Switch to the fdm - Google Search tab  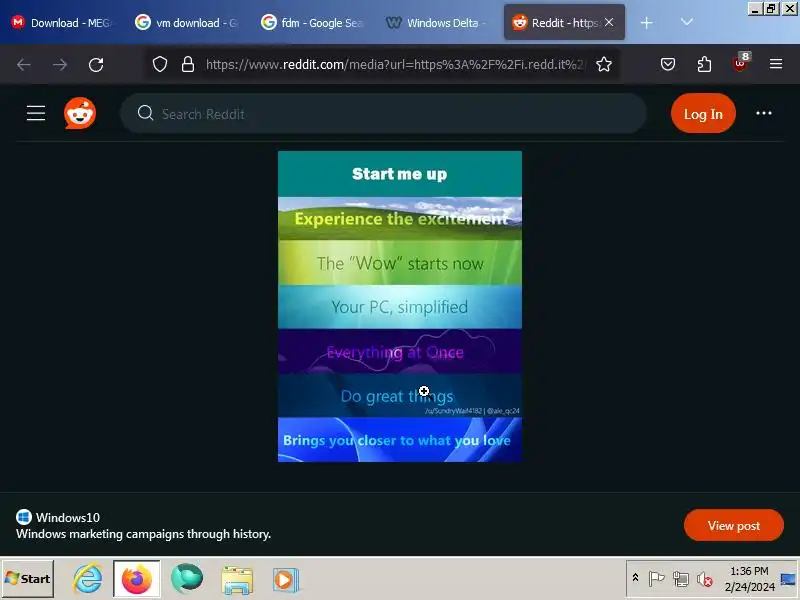point(313,22)
